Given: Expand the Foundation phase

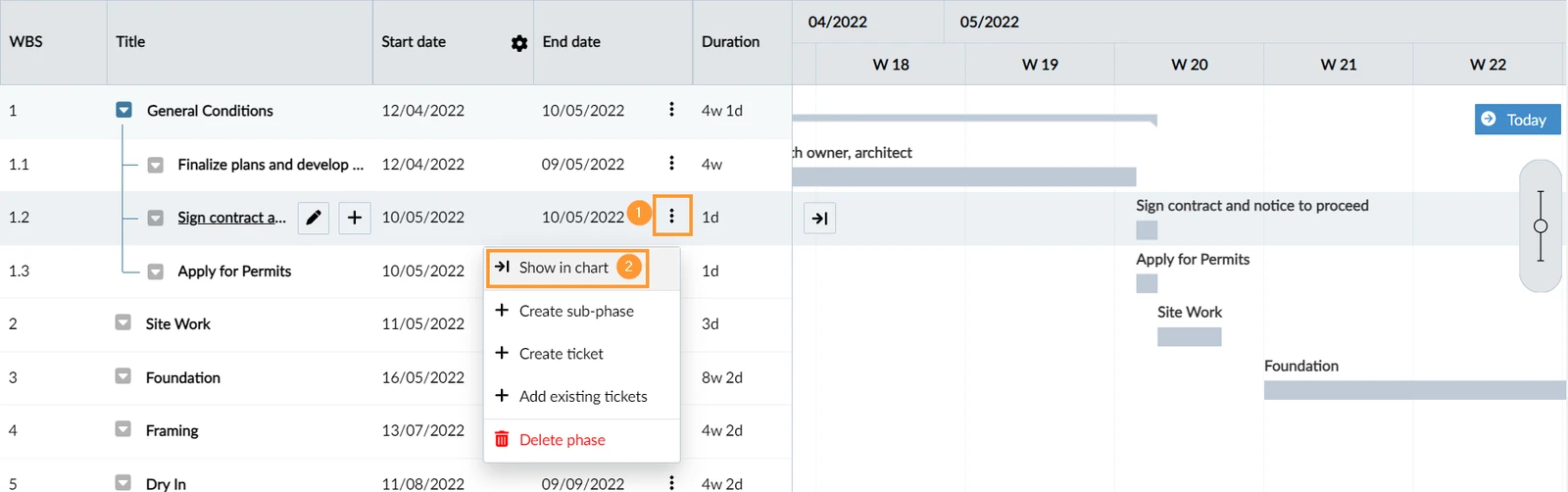Looking at the screenshot, I should click(122, 376).
